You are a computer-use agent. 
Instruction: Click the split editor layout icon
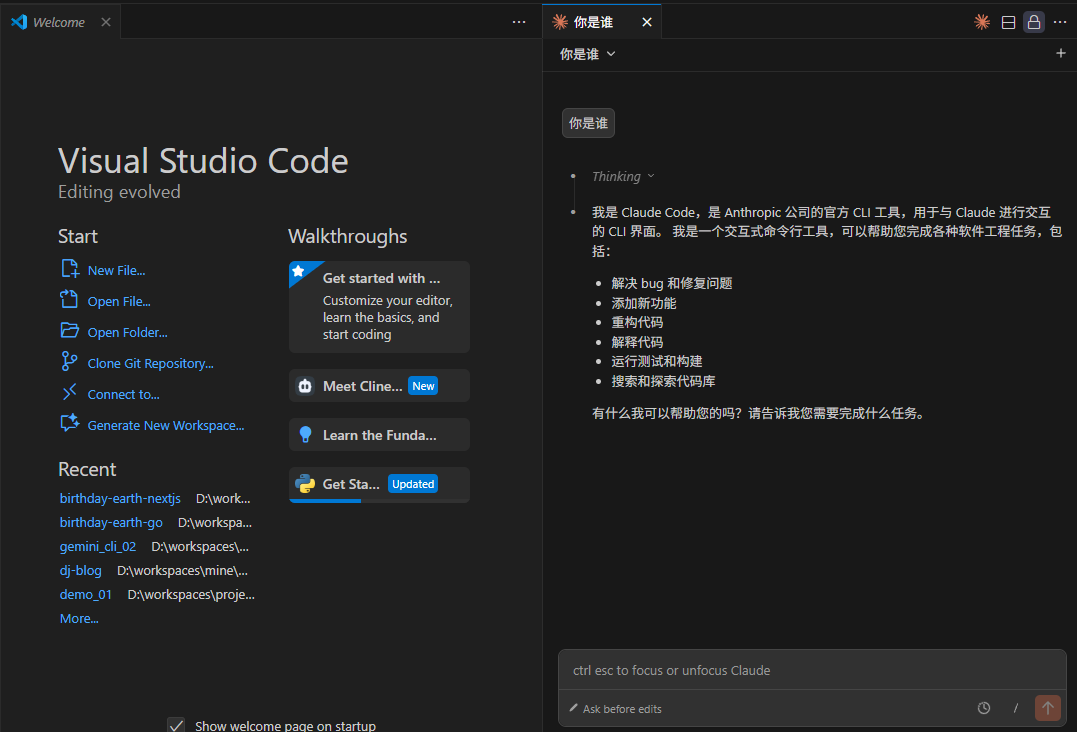1008,22
